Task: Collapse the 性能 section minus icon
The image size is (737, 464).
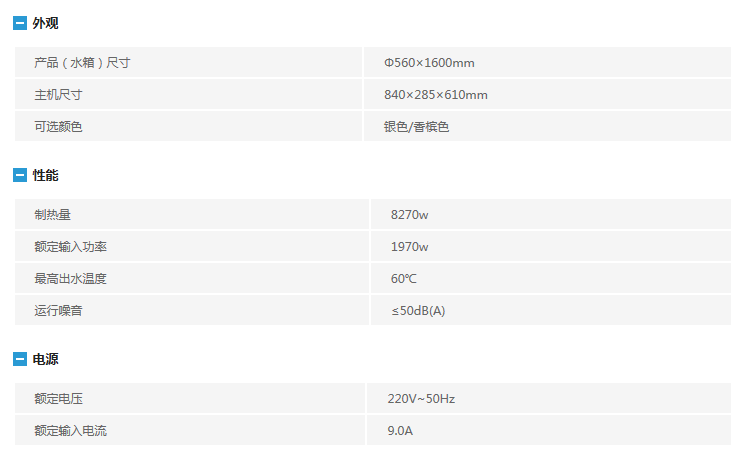Action: (20, 175)
